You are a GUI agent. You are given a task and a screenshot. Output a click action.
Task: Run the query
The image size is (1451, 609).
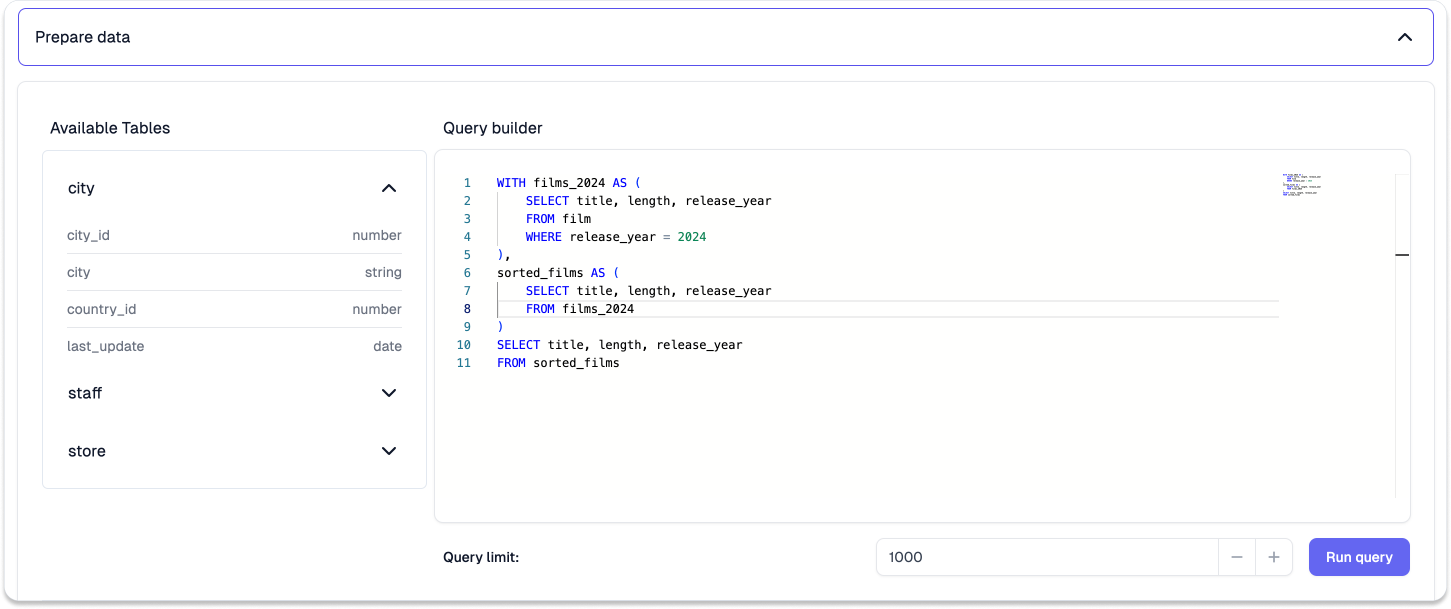[x=1359, y=557]
